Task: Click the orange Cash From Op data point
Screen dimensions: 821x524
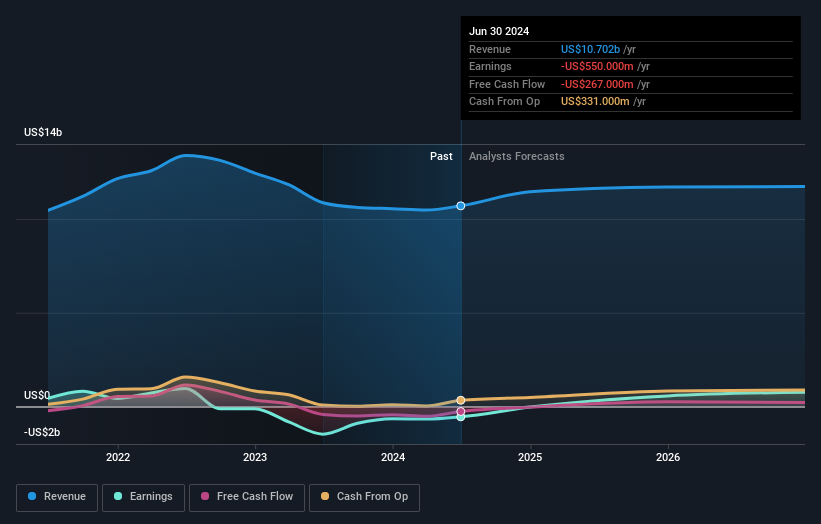Action: (460, 400)
